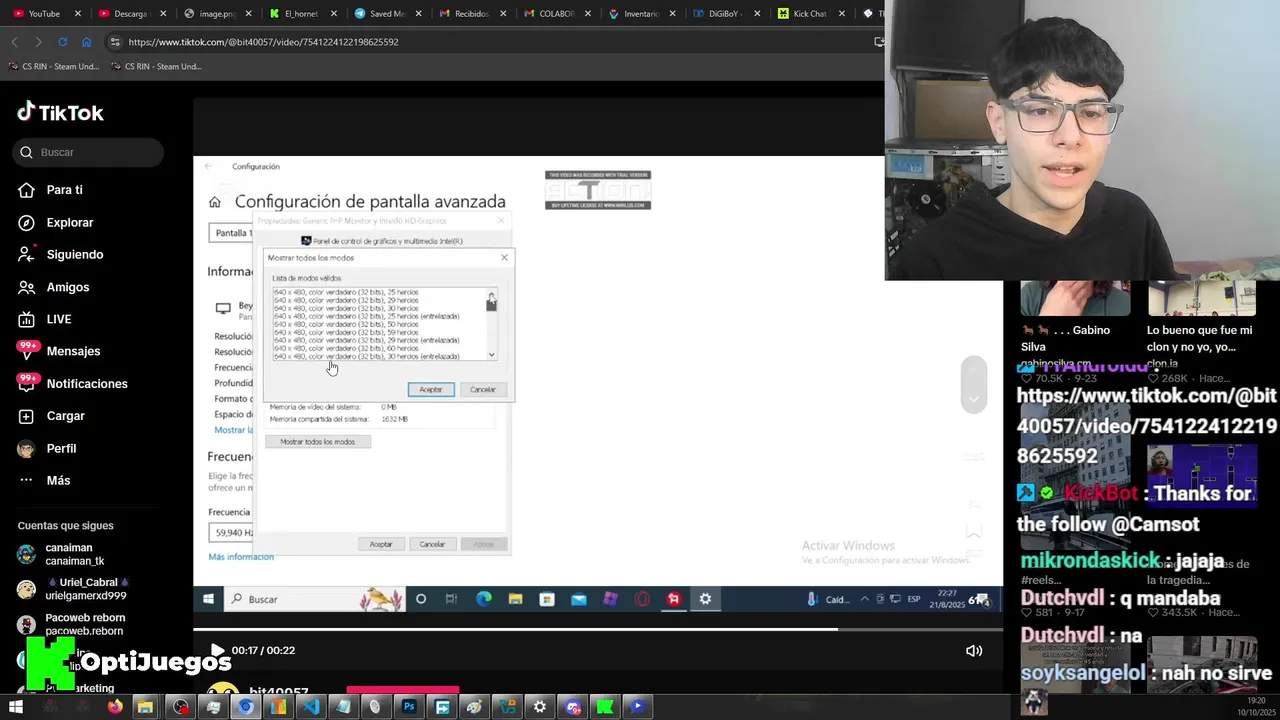The height and width of the screenshot is (720, 1280).
Task: Click the TikTok URL address bar
Action: 263,42
